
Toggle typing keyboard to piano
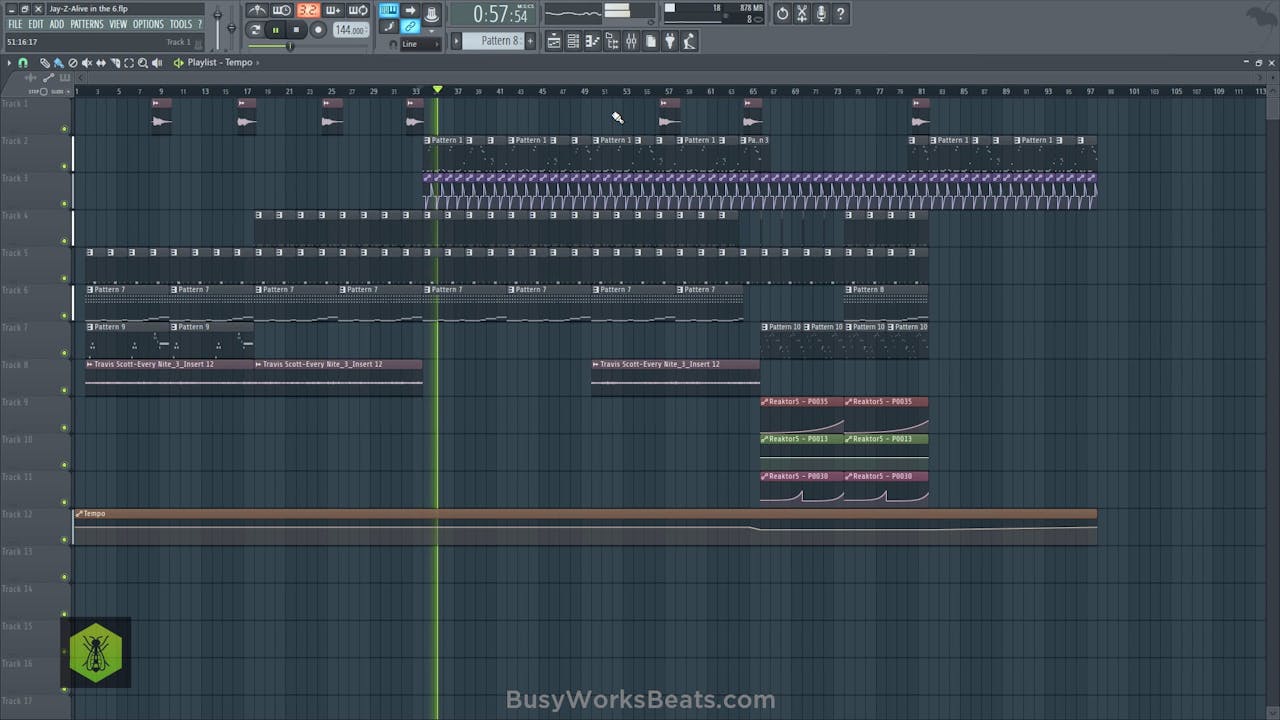click(389, 10)
